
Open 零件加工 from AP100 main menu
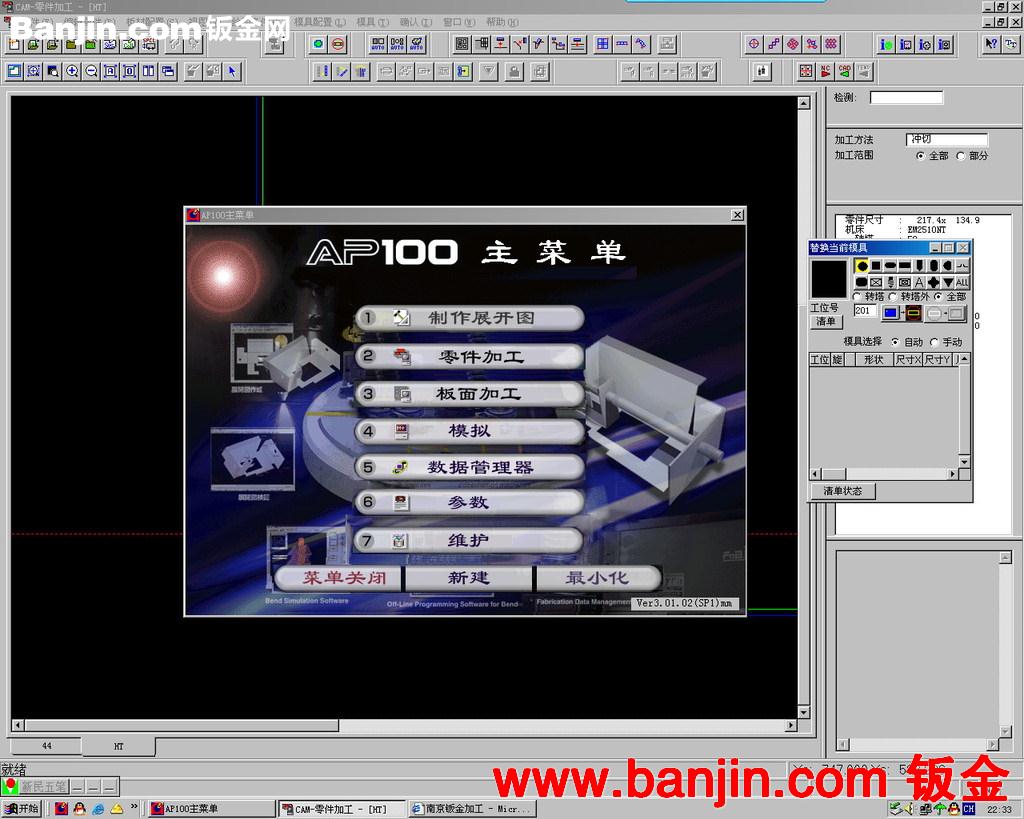[469, 357]
